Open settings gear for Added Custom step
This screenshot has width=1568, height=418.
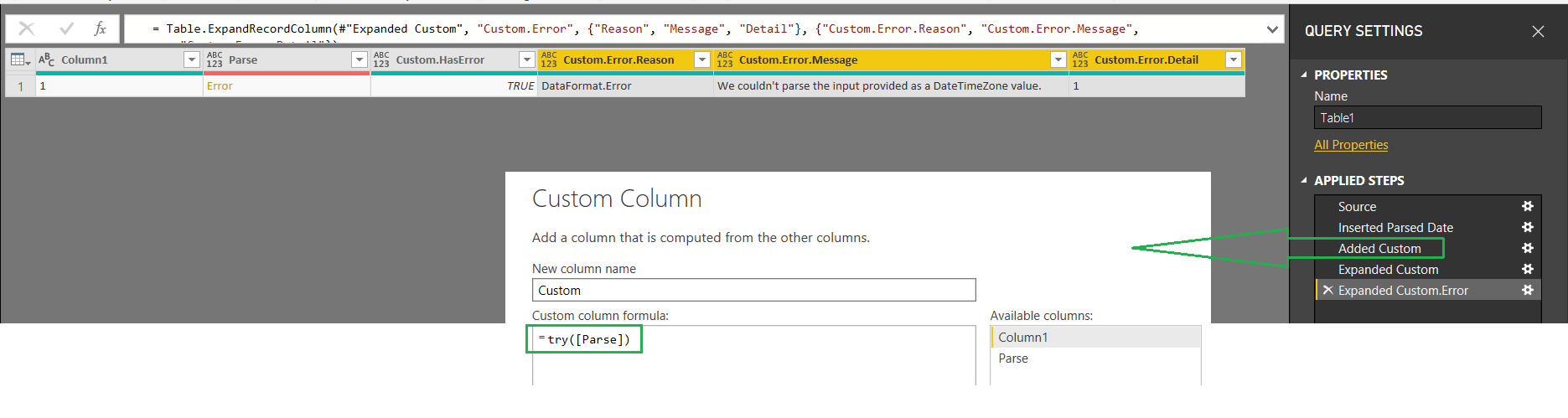(x=1528, y=248)
